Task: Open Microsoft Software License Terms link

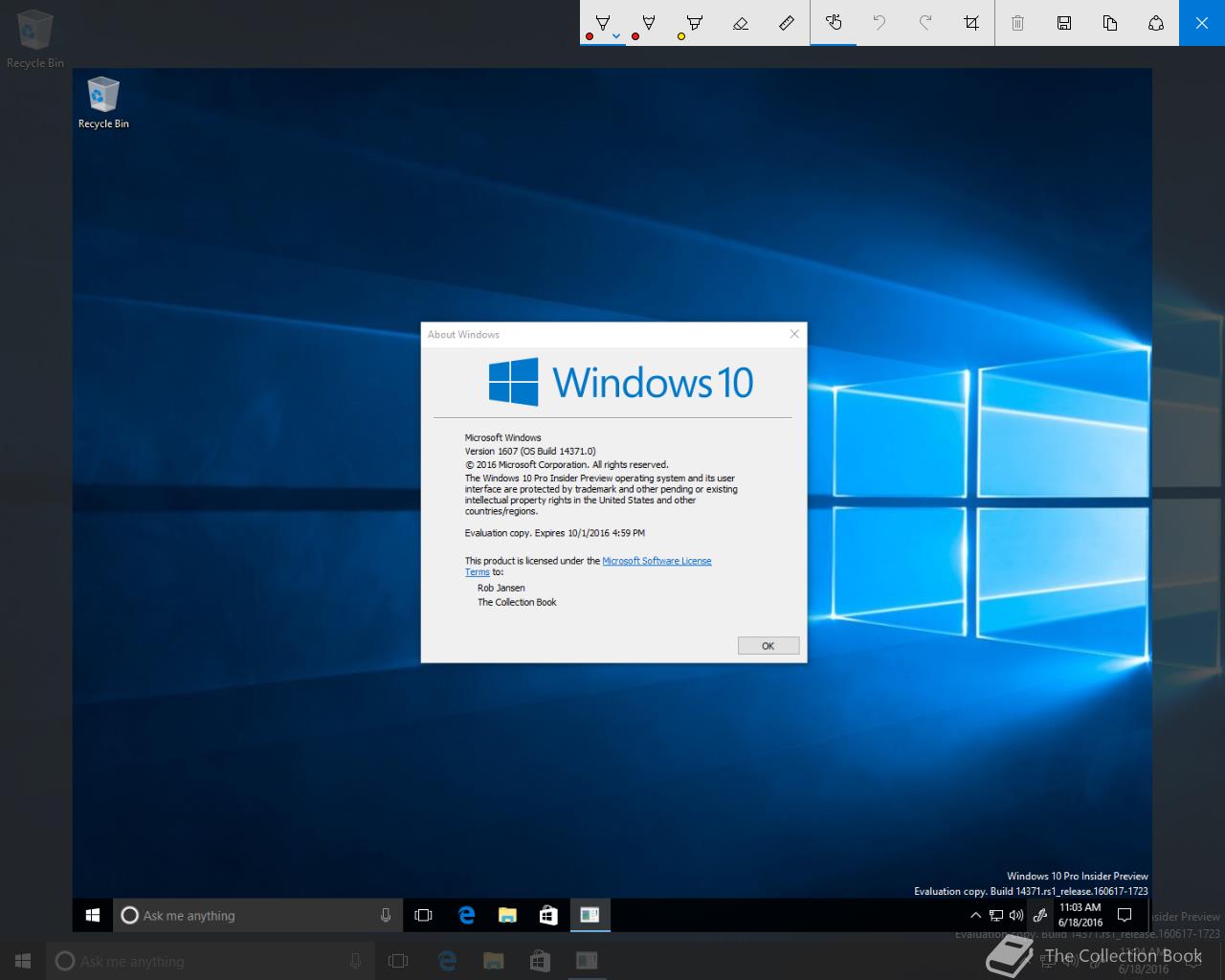Action: (657, 561)
